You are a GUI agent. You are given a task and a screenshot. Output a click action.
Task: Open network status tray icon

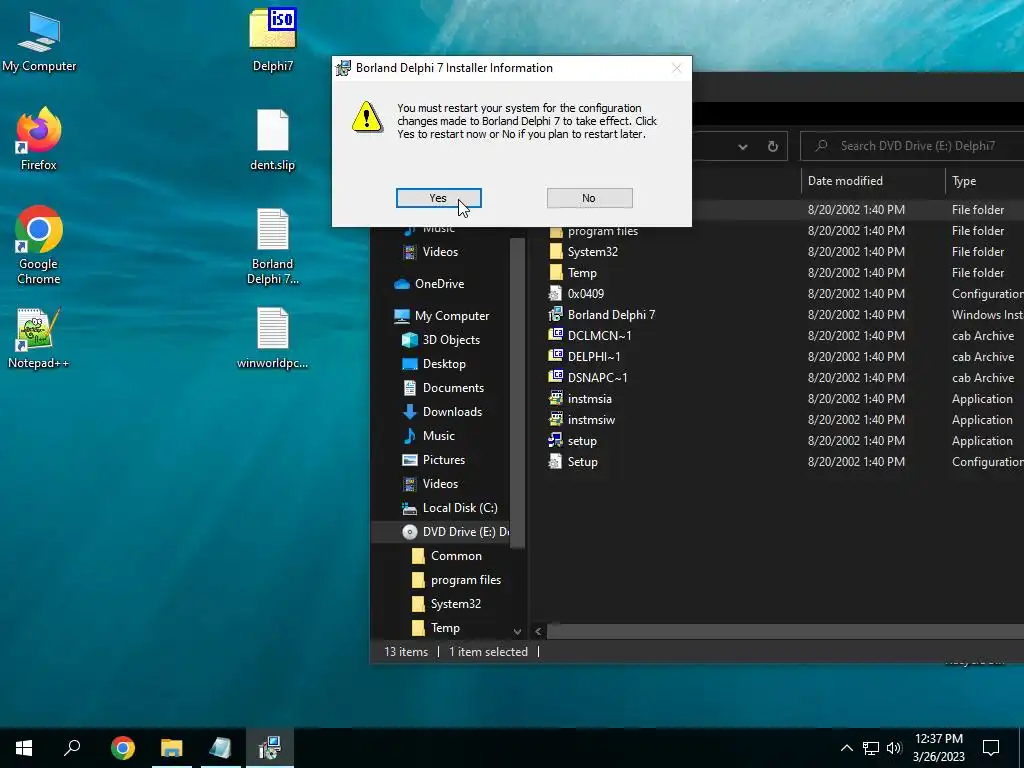871,748
